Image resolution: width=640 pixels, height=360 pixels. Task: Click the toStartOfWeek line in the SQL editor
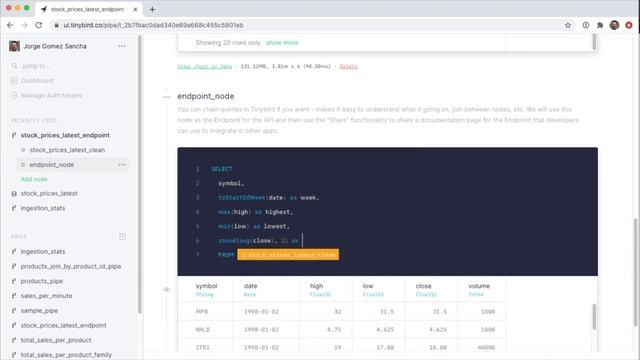click(x=268, y=198)
